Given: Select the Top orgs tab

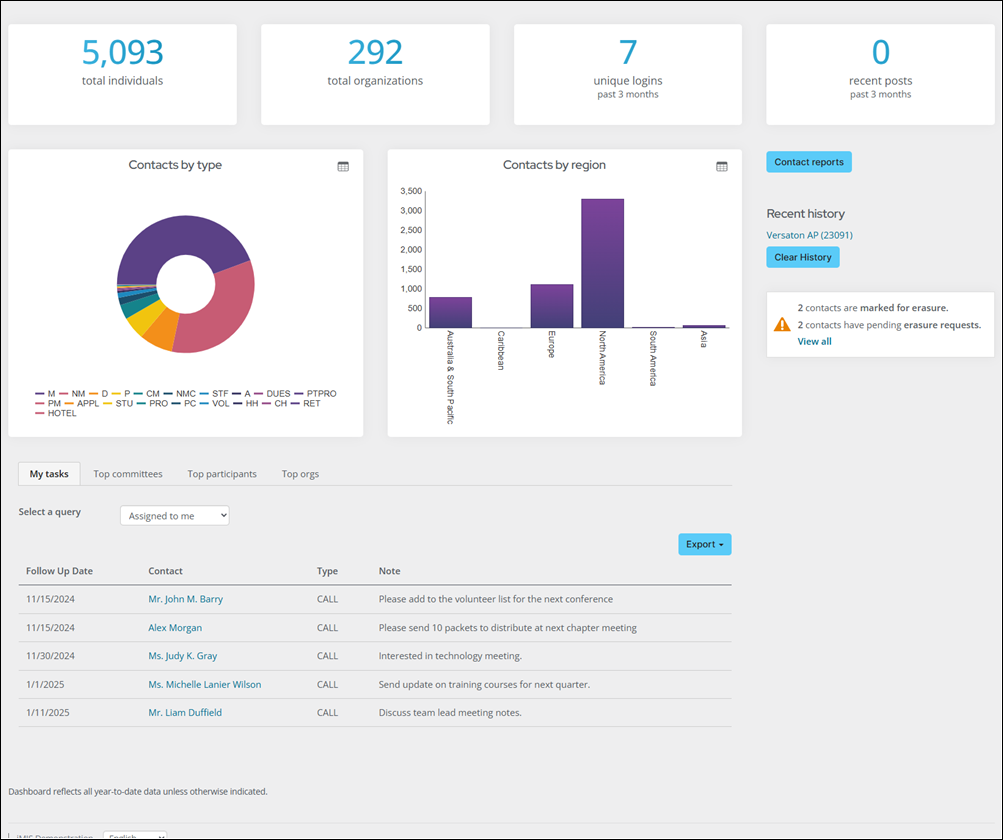Looking at the screenshot, I should click(x=300, y=474).
